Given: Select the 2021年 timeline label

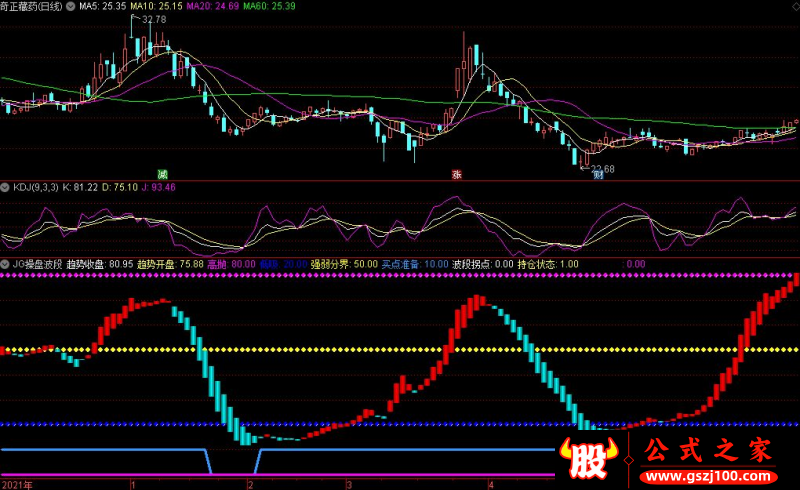Looking at the screenshot, I should (x=17, y=484).
